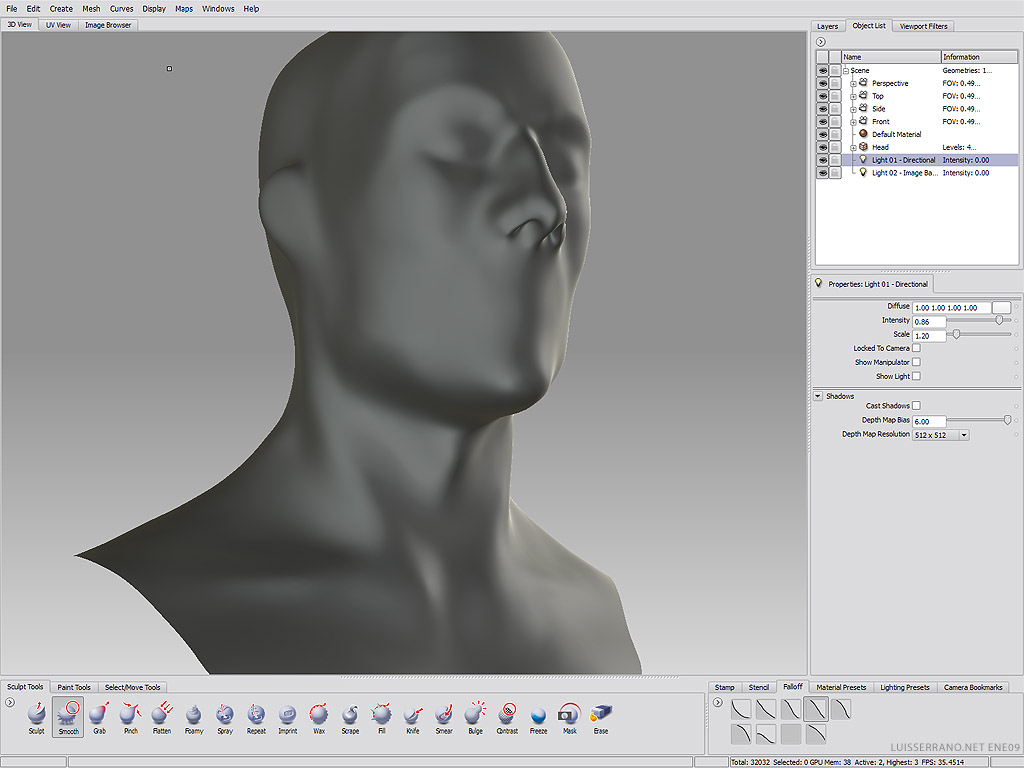Enable the Locked To Camera checkbox
1024x768 pixels.
click(916, 348)
